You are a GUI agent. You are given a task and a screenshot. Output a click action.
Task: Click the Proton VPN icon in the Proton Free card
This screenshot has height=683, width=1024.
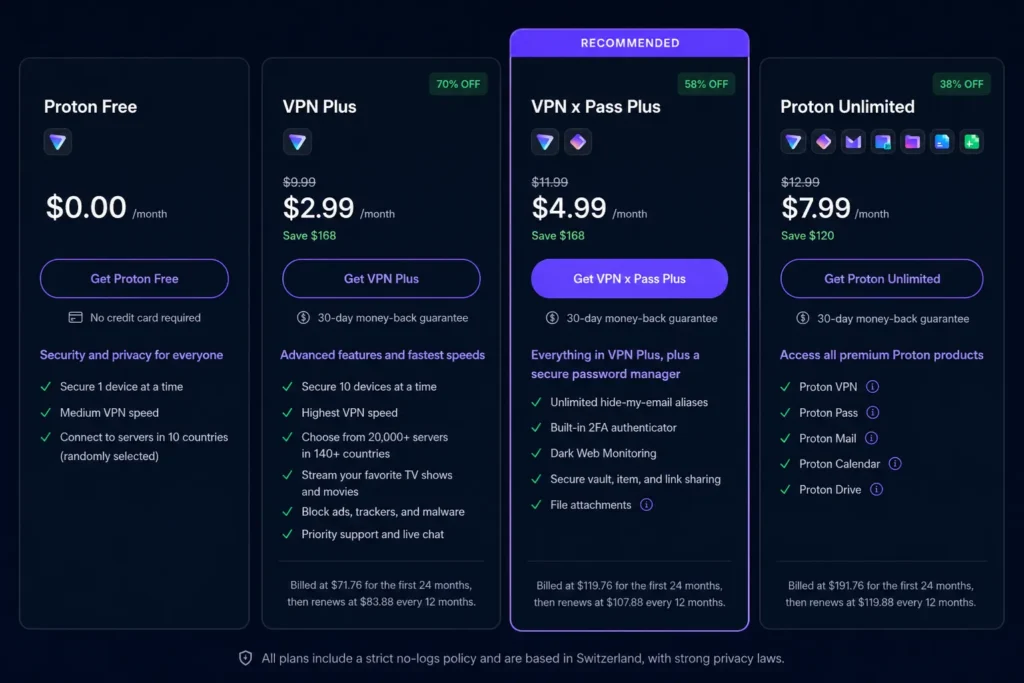[57, 142]
